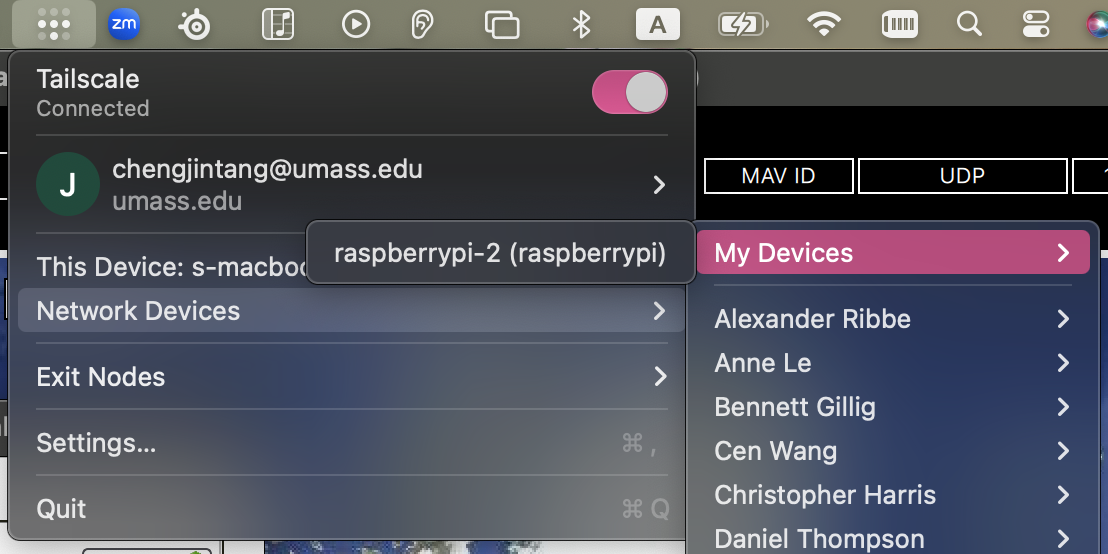Image resolution: width=1108 pixels, height=554 pixels.
Task: Open the Siri menu bar icon
Action: 1097,25
